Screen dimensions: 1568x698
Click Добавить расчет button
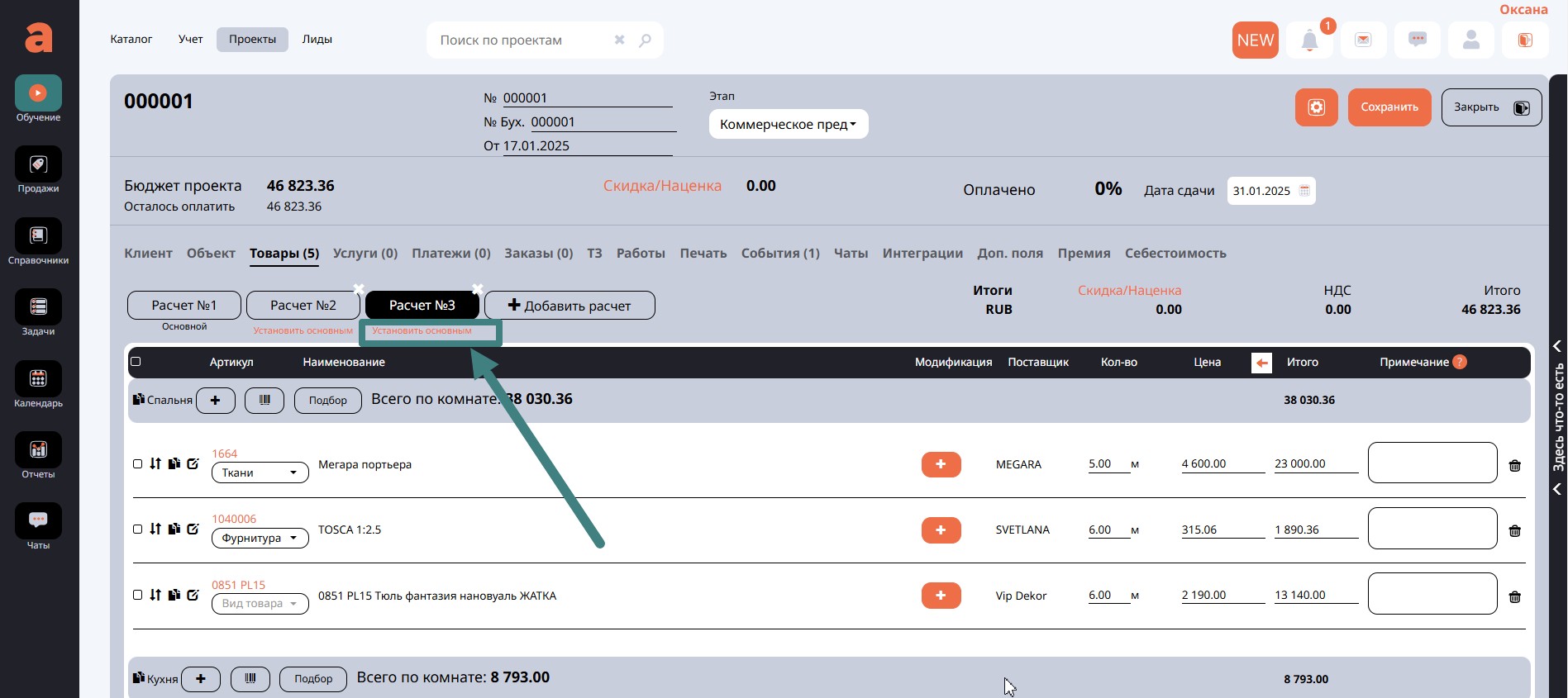[x=570, y=306]
